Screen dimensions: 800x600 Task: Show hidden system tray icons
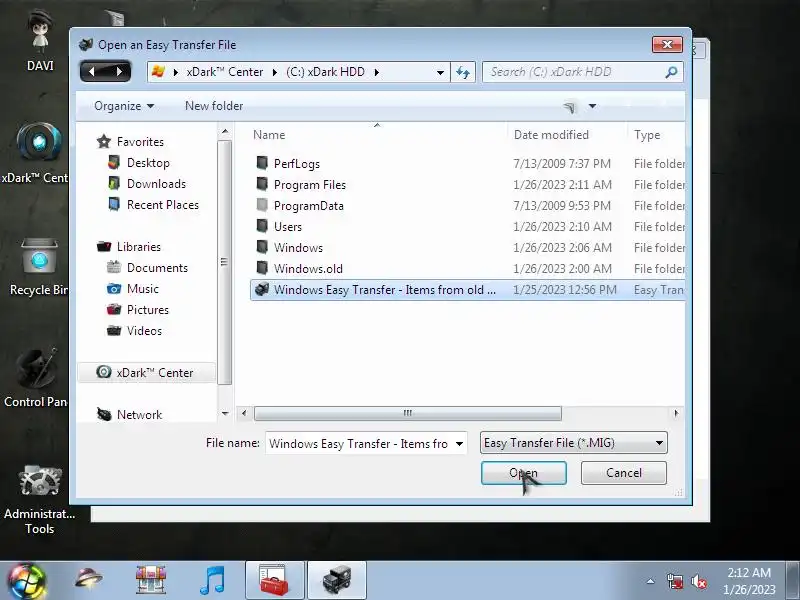651,581
